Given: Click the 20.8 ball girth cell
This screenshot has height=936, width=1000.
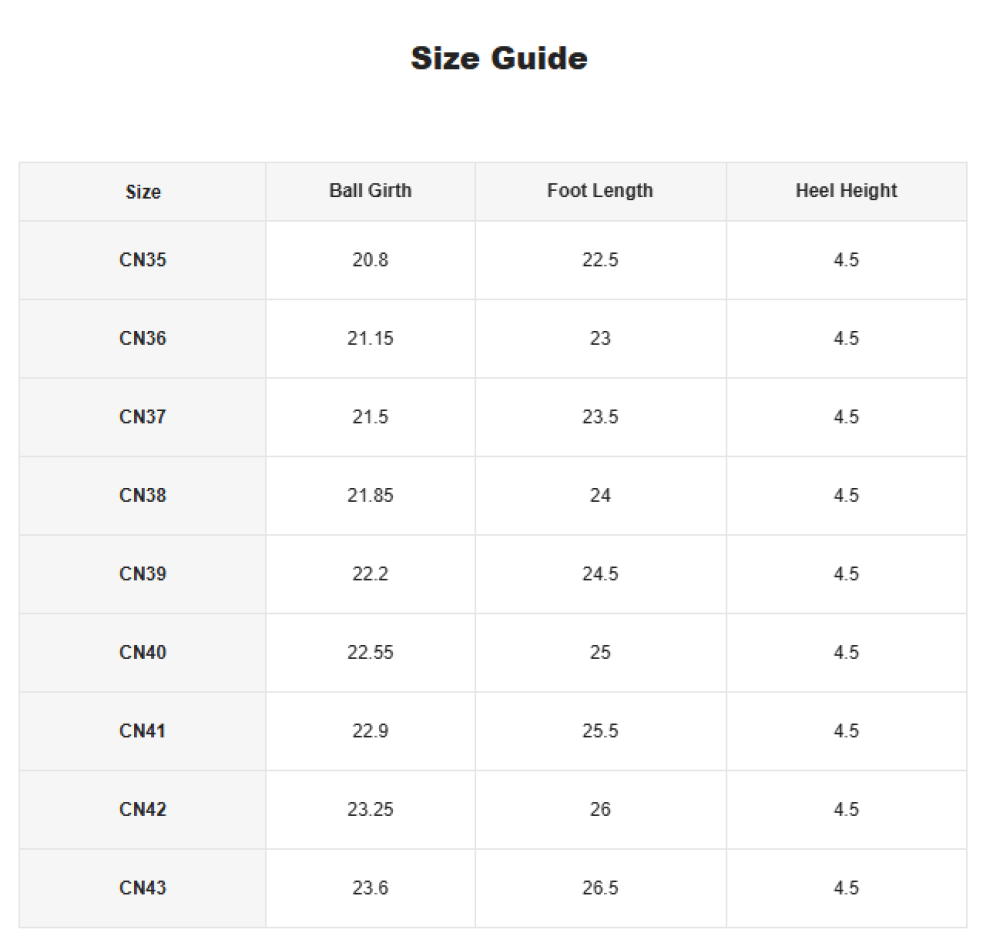Looking at the screenshot, I should point(371,260).
